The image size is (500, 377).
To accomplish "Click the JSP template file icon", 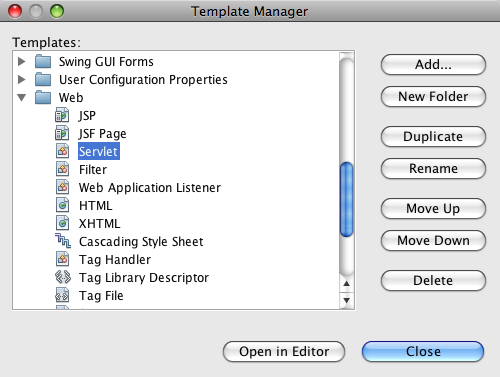I will point(62,115).
